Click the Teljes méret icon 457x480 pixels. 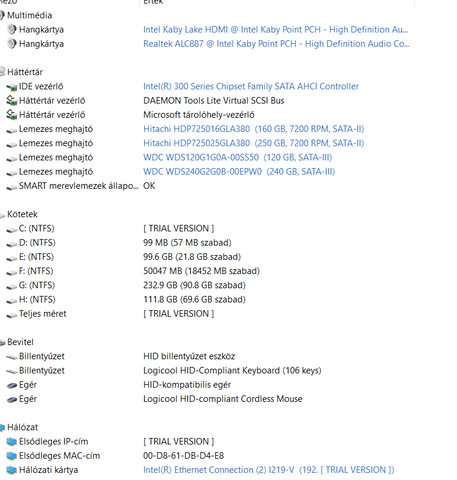click(12, 315)
